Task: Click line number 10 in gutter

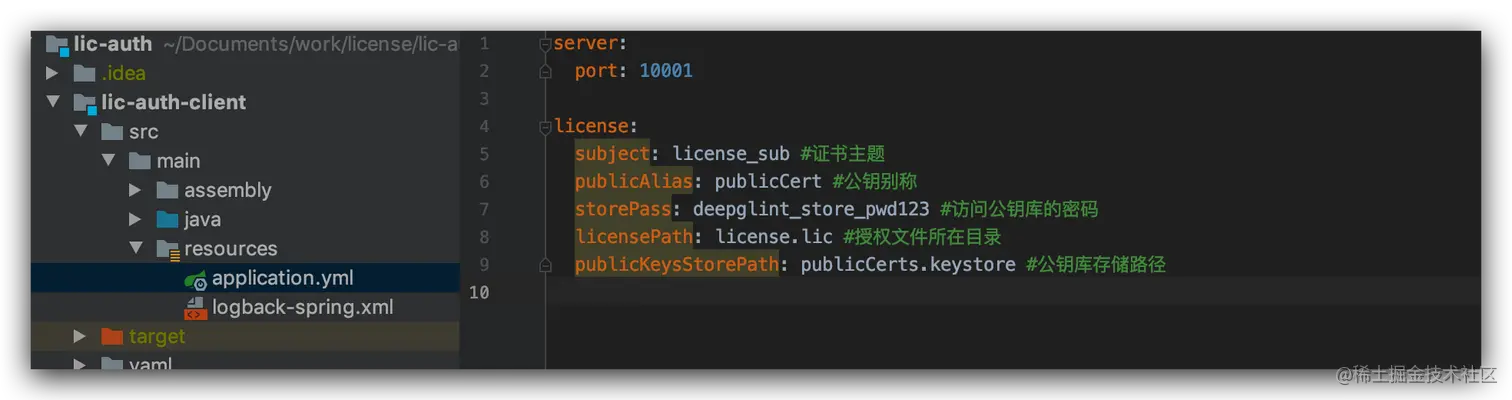Action: pos(479,293)
